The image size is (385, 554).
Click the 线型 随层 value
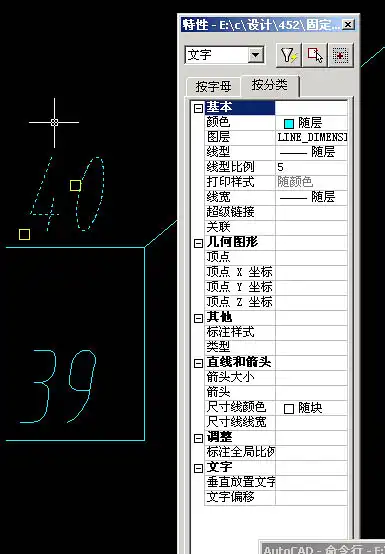[312, 153]
